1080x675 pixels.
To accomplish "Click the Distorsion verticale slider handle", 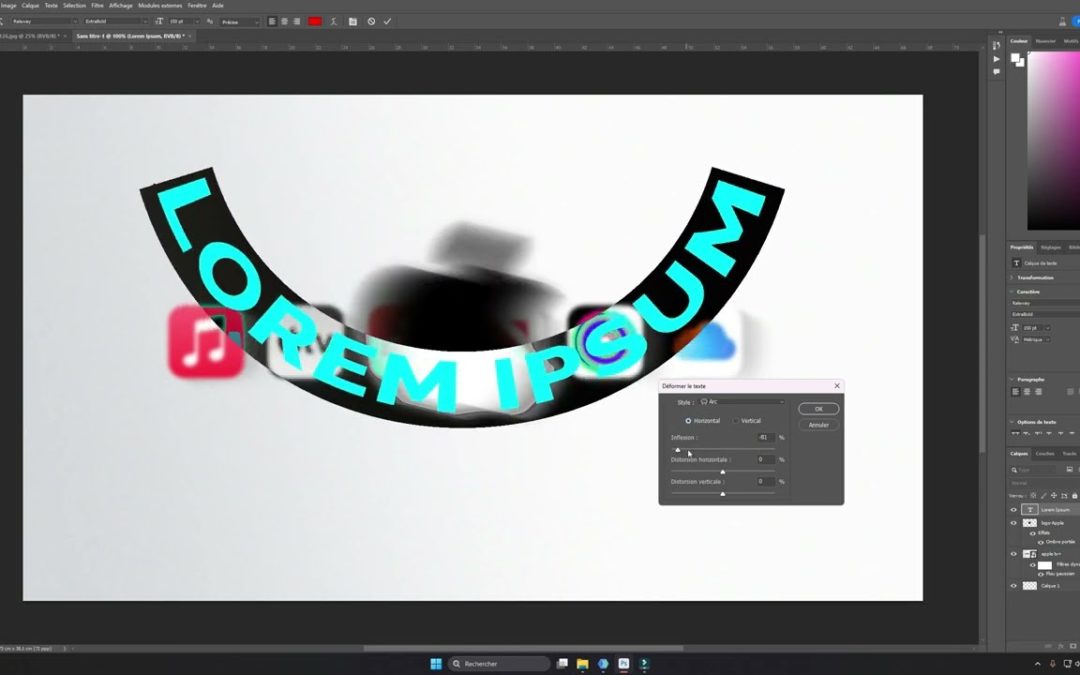I will (723, 494).
